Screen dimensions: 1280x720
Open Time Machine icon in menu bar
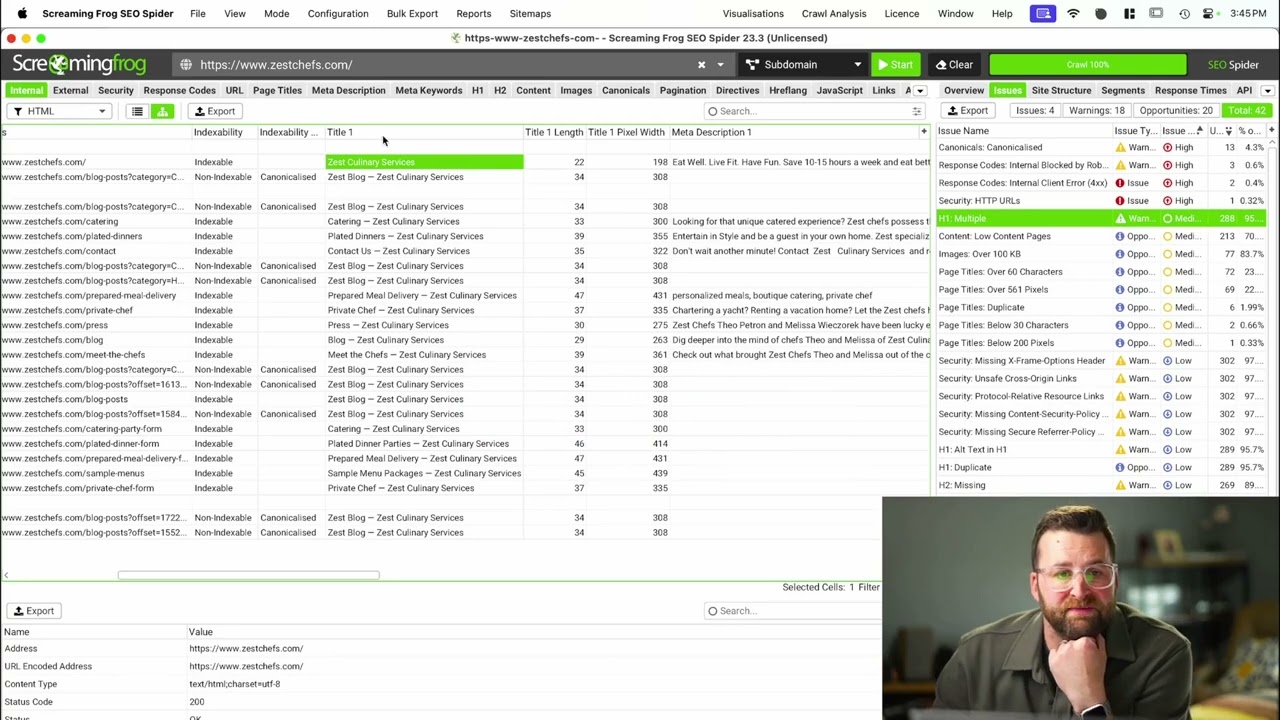click(x=1184, y=14)
